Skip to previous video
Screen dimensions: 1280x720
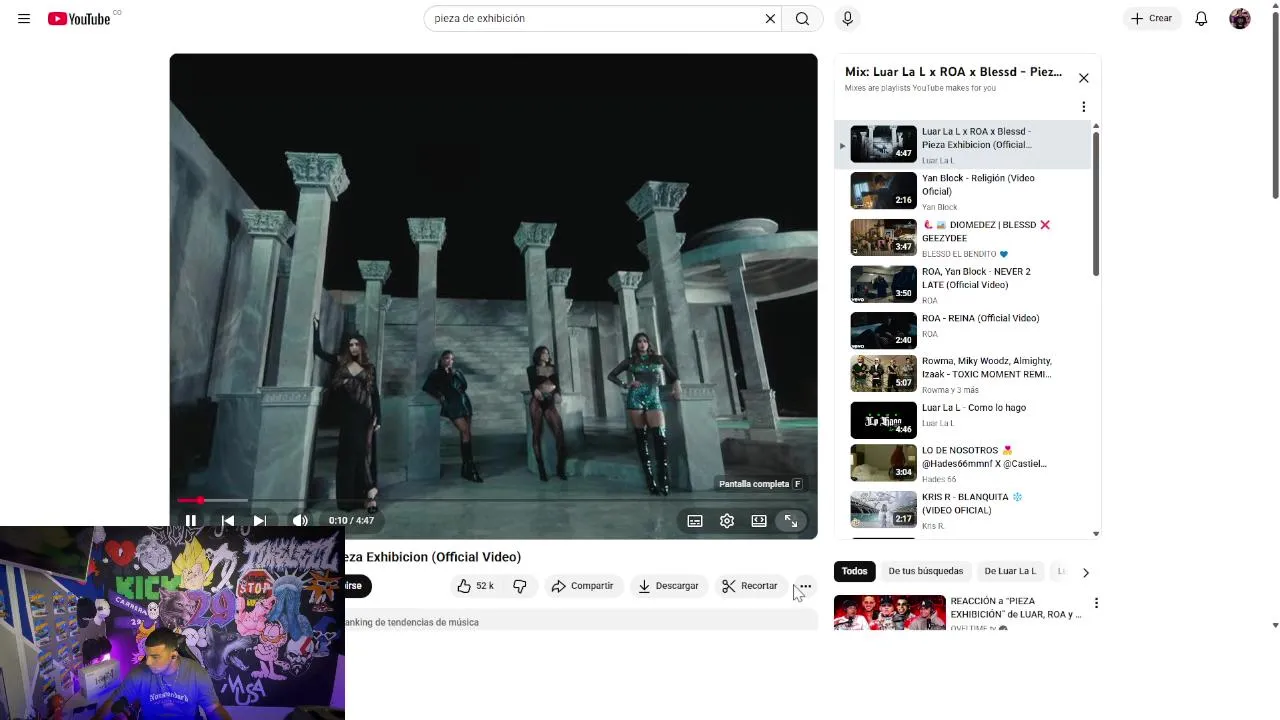pyautogui.click(x=227, y=521)
